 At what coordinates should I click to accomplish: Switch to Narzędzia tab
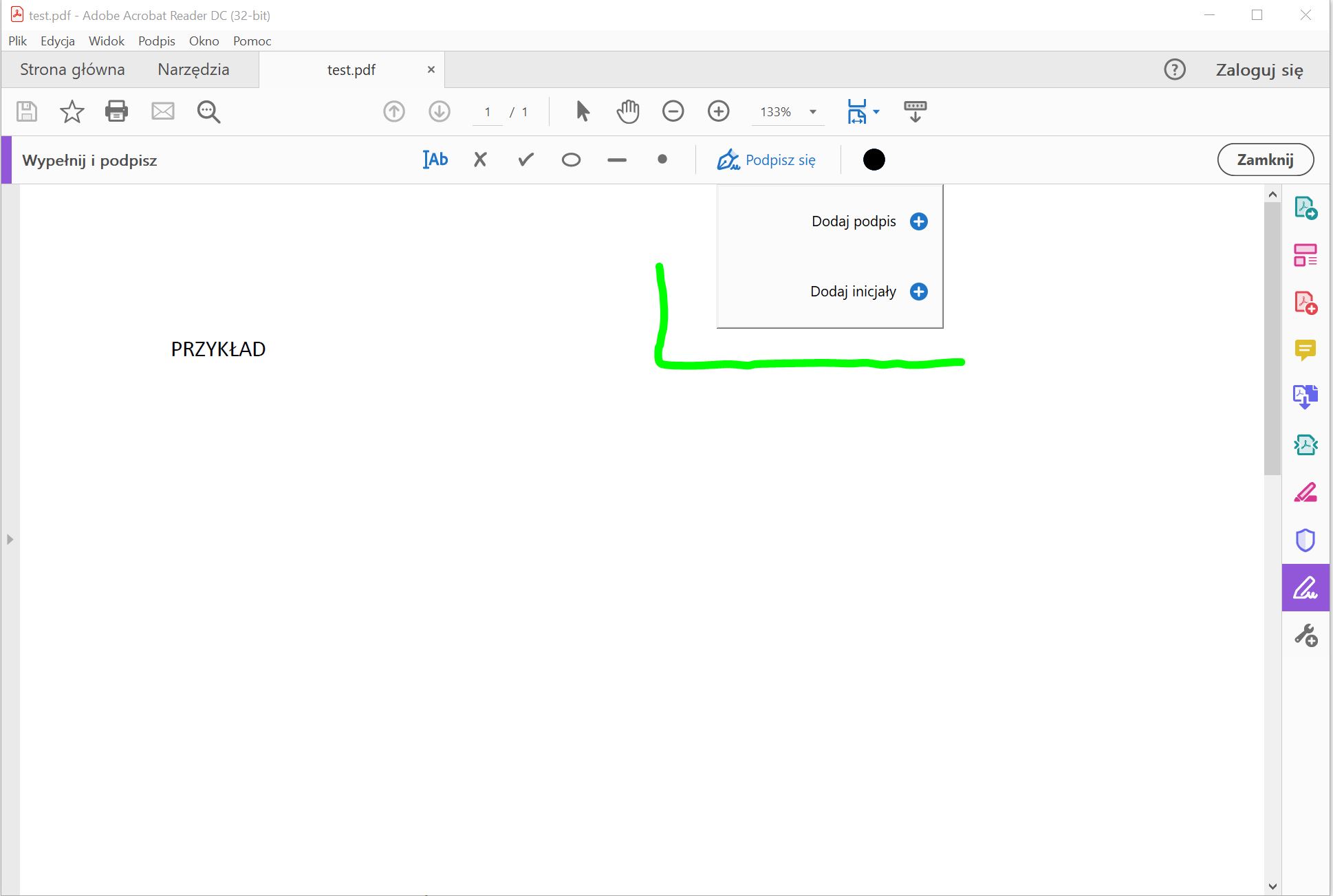tap(193, 69)
